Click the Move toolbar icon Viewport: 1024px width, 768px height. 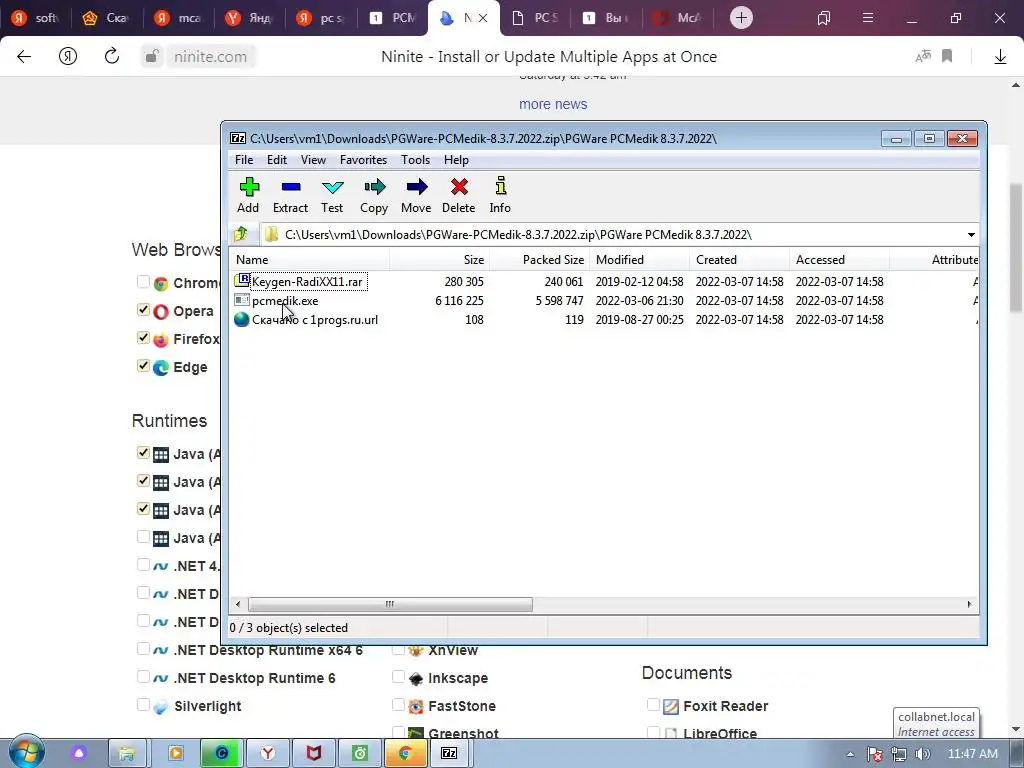coord(416,195)
